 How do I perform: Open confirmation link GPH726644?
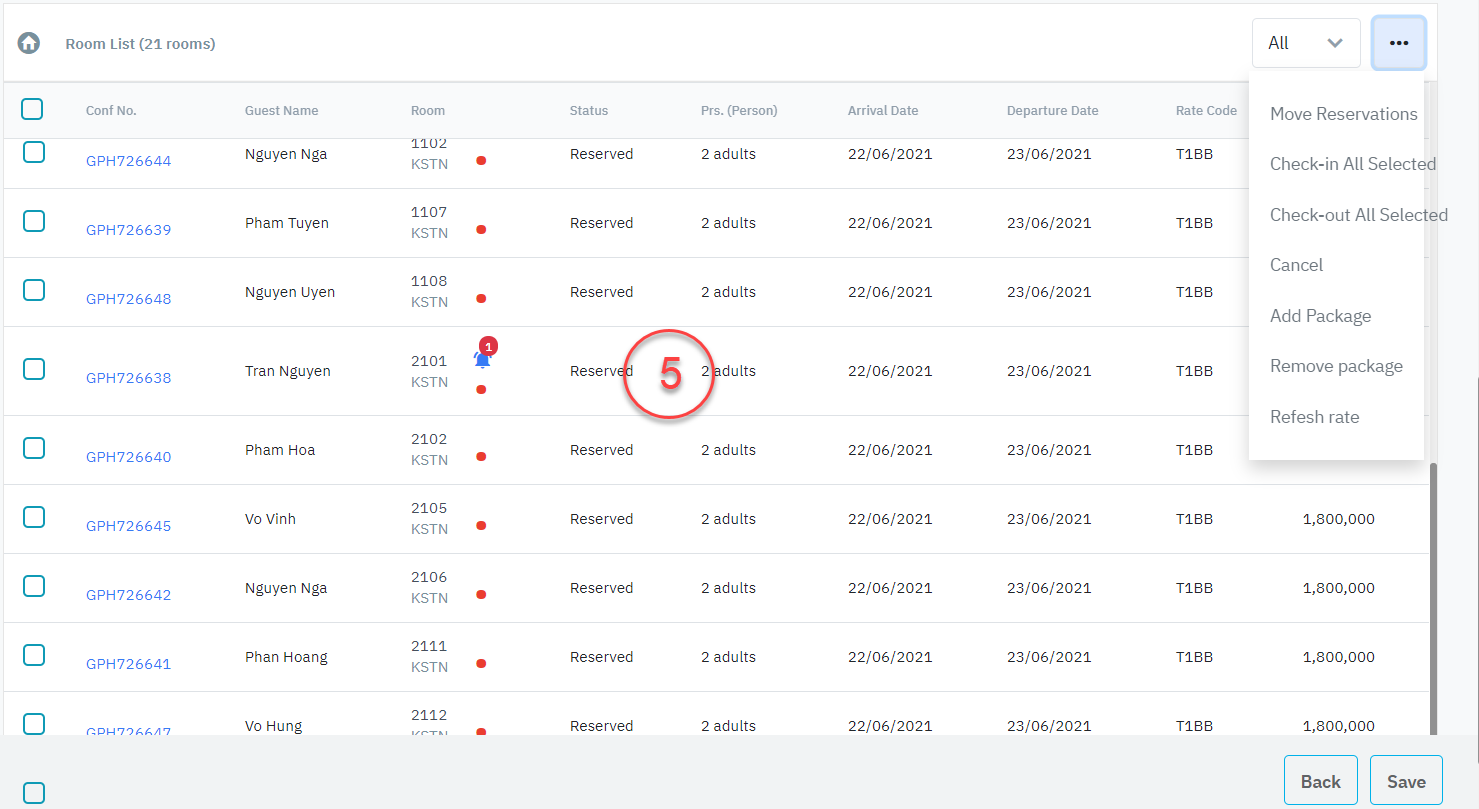(x=128, y=161)
